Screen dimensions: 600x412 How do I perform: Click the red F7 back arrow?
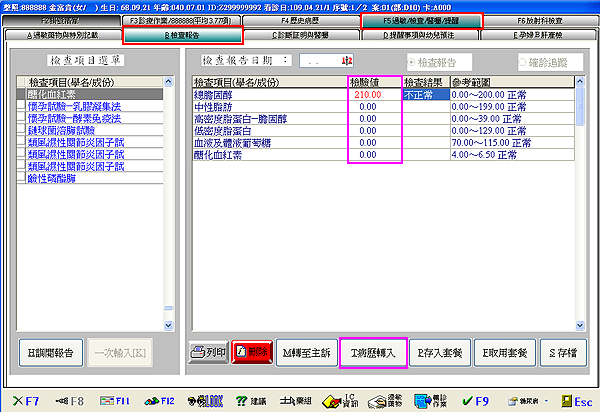[x=24, y=400]
